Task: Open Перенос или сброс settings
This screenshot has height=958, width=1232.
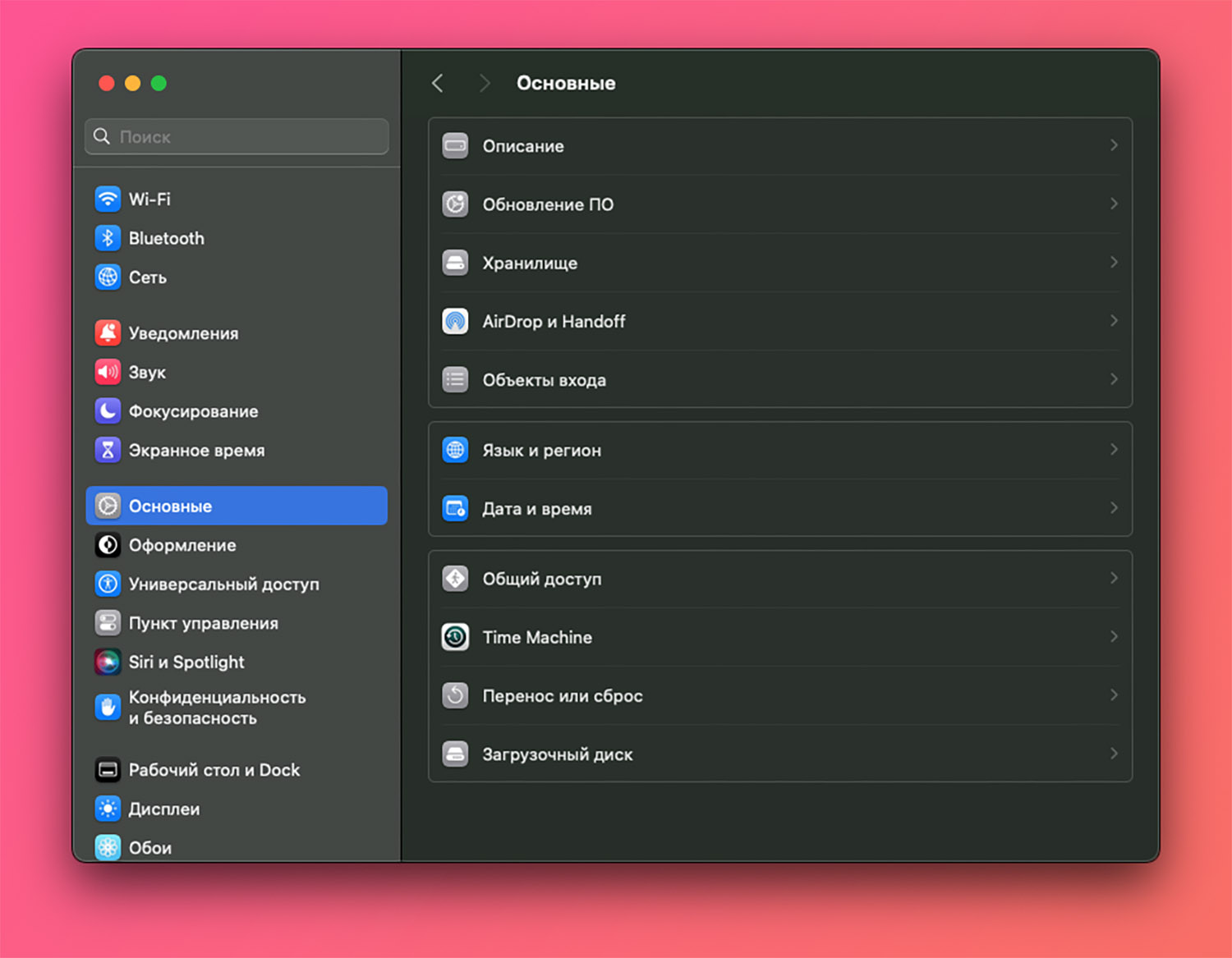Action: click(563, 695)
